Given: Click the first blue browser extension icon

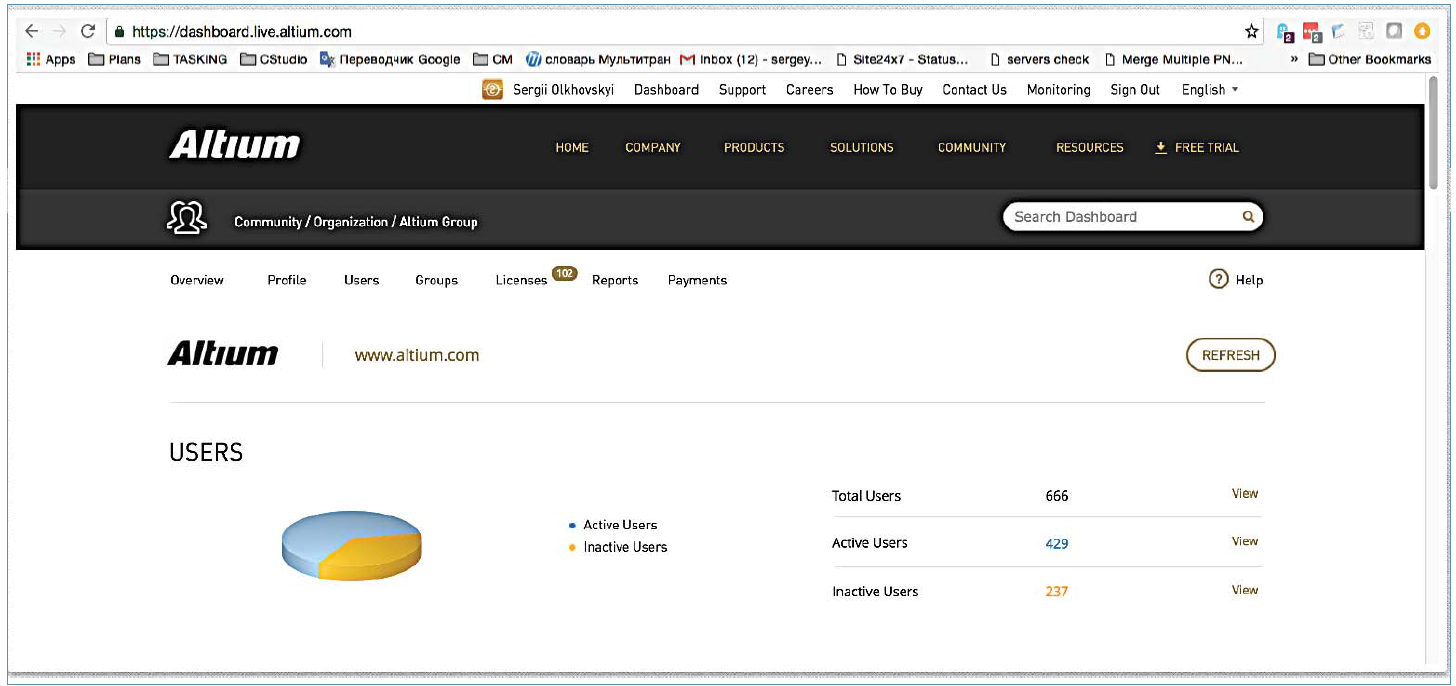Looking at the screenshot, I should tap(1286, 32).
